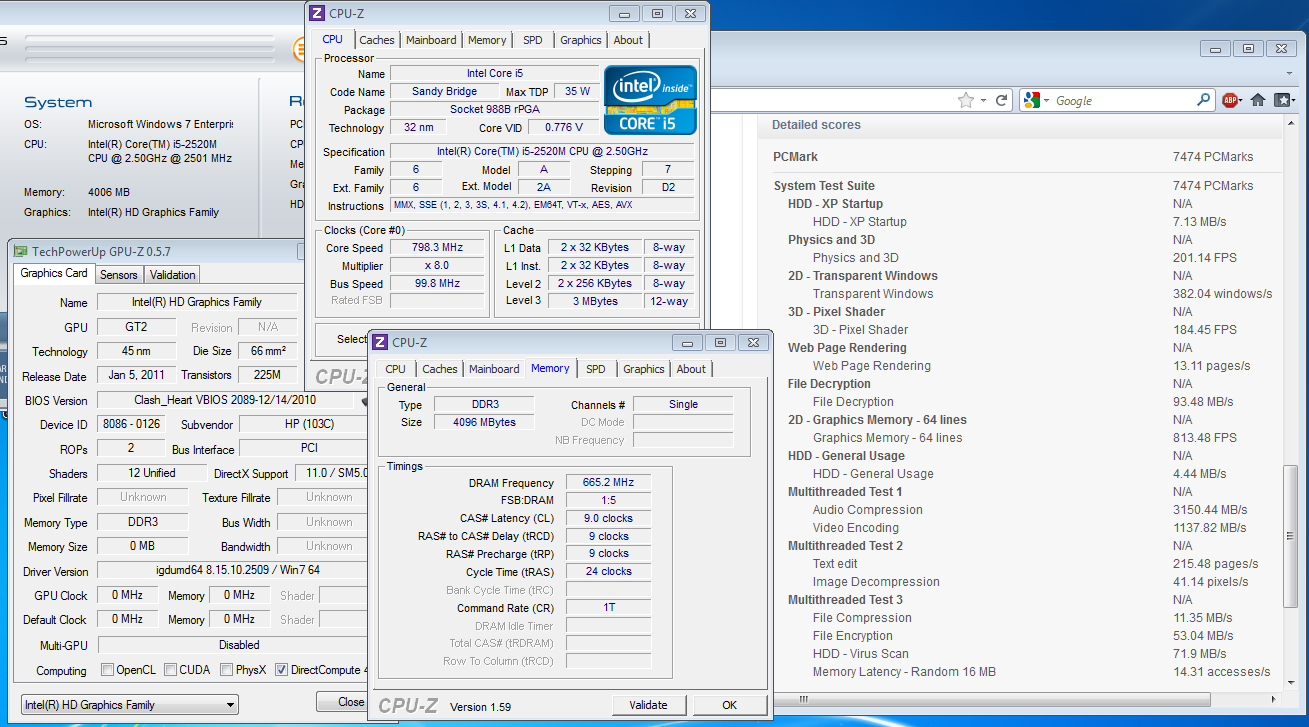This screenshot has height=727, width=1309.
Task: Click the Detailed scores heading
Action: [x=816, y=125]
